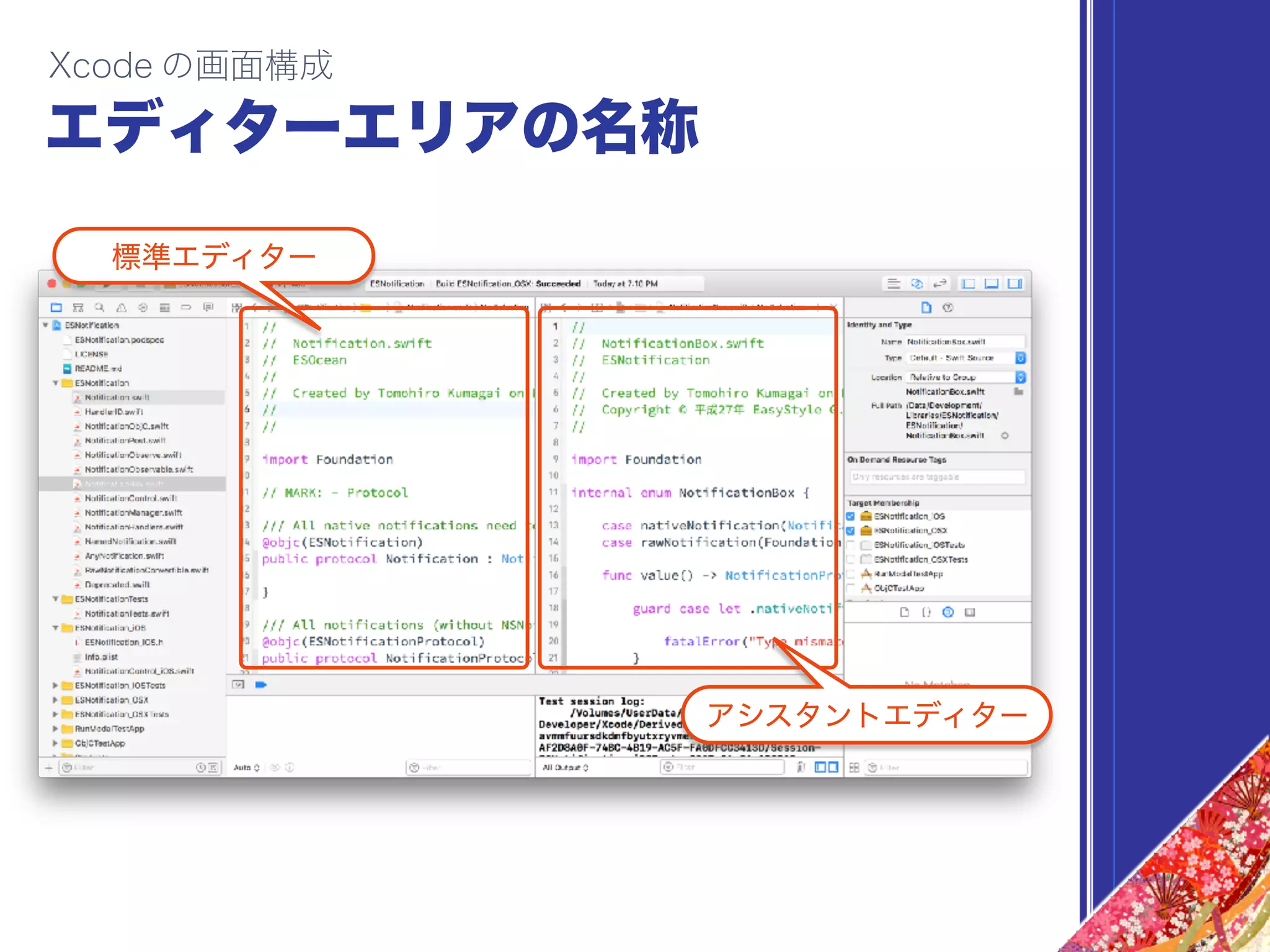This screenshot has width=1270, height=952.
Task: Uncheck ESNotification_OSX target membership
Action: tap(851, 531)
